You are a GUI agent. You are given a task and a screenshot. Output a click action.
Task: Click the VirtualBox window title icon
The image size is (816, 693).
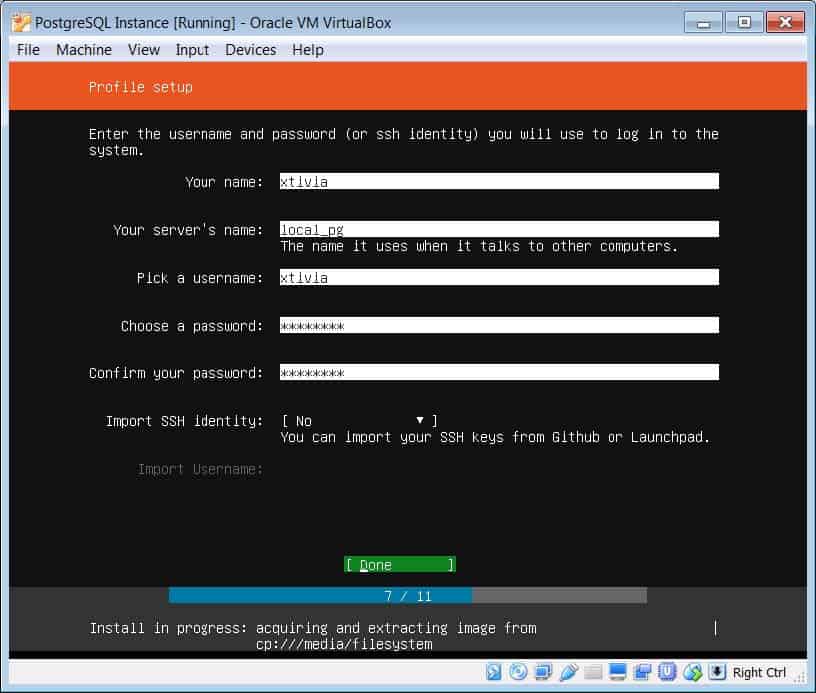pyautogui.click(x=21, y=23)
